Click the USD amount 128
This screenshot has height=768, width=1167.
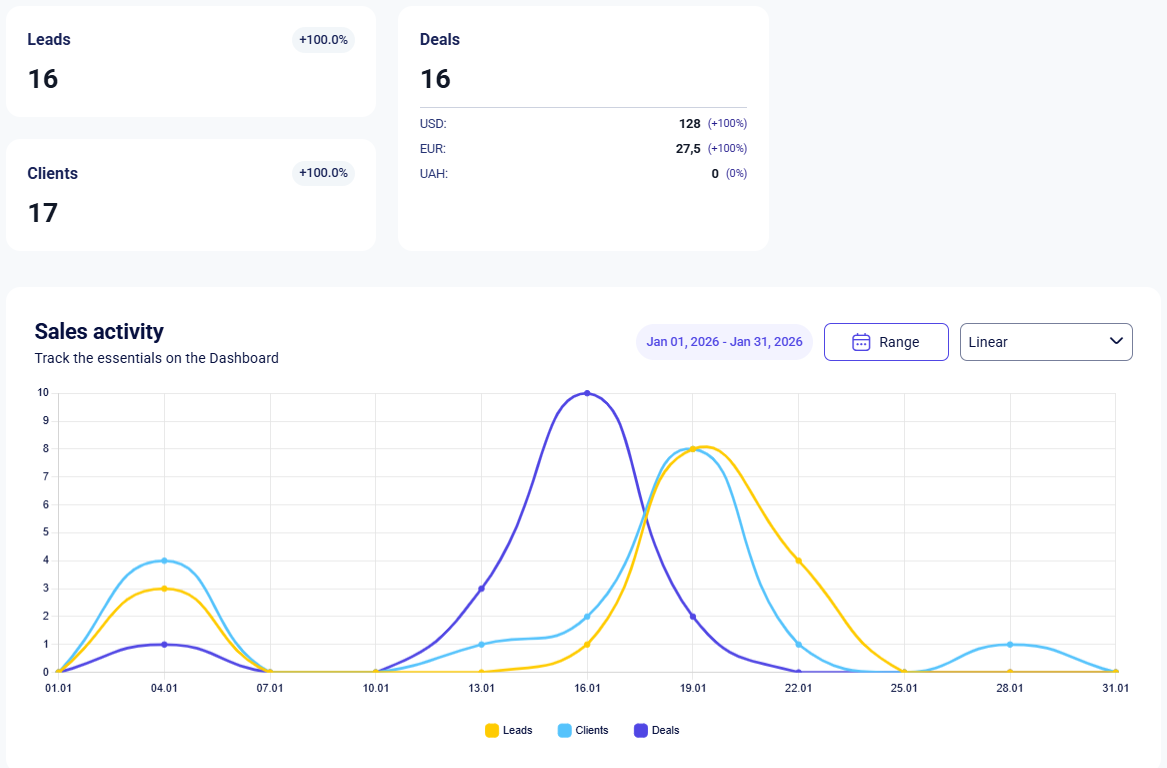(x=690, y=124)
